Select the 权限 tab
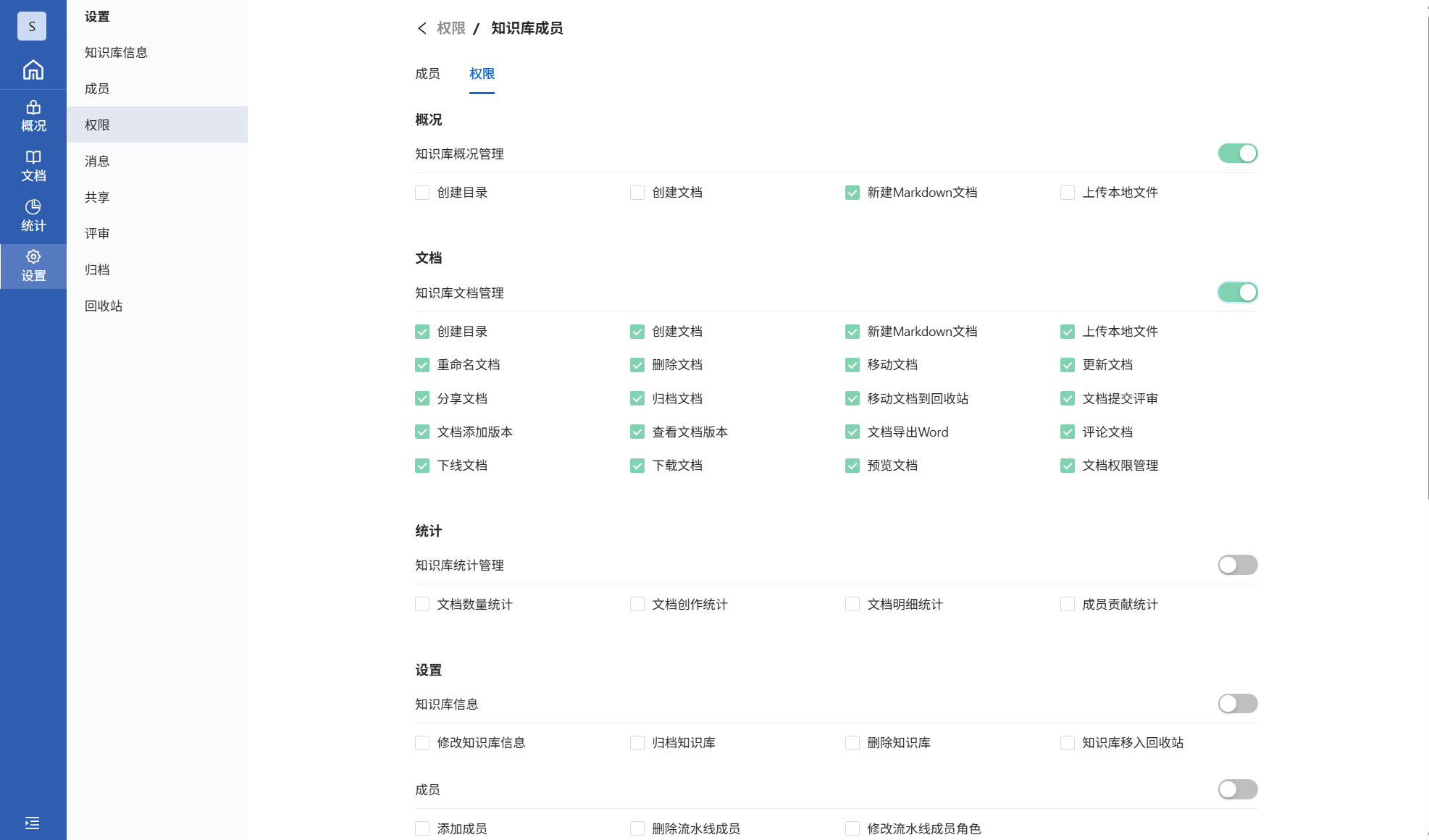This screenshot has height=840, width=1429. coord(482,74)
